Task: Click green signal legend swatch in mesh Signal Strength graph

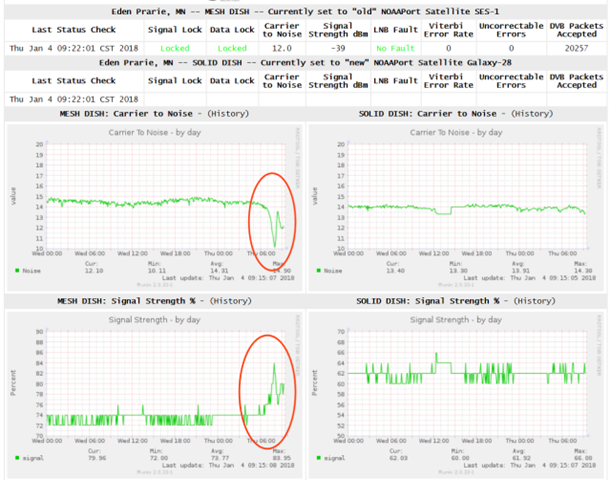Action: click(17, 459)
